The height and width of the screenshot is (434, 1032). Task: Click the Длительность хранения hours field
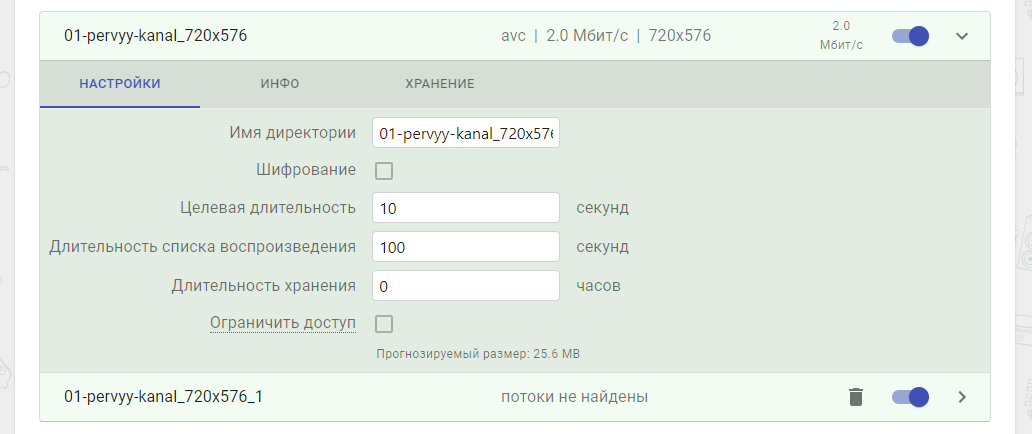pos(466,286)
